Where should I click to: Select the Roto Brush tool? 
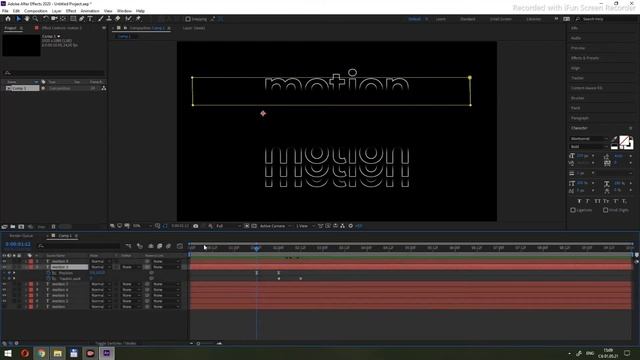pos(129,19)
